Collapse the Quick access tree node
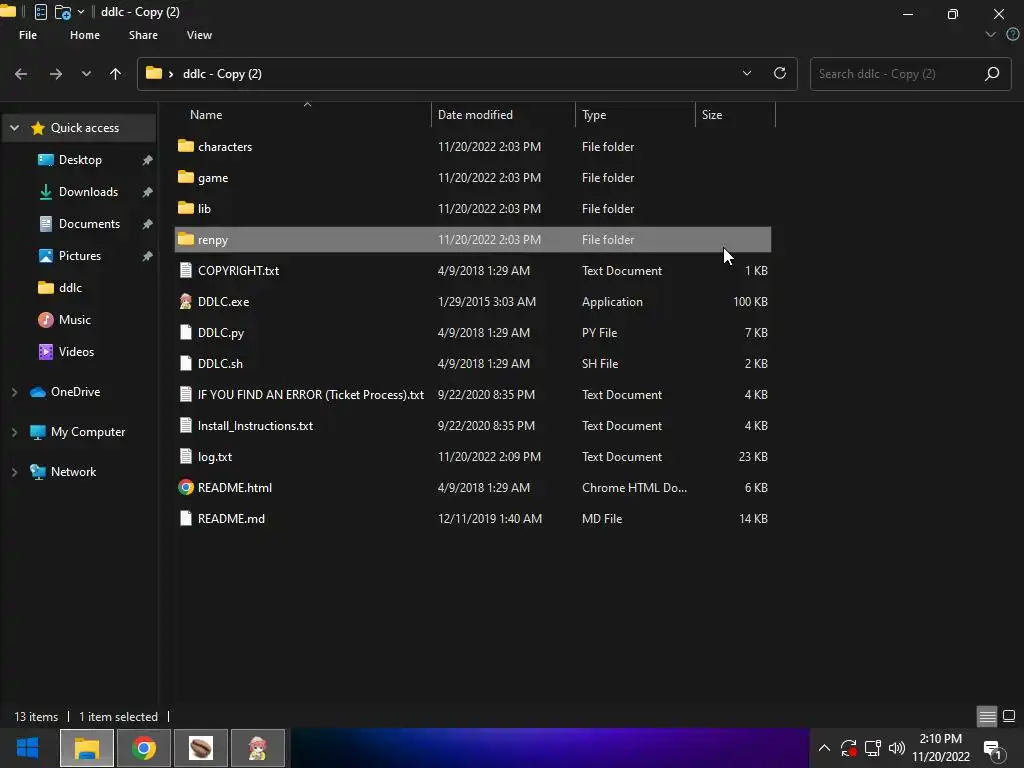Image resolution: width=1024 pixels, height=768 pixels. (x=14, y=128)
